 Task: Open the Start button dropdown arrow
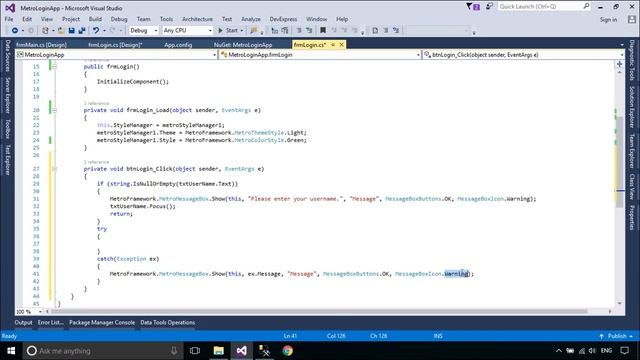point(242,31)
